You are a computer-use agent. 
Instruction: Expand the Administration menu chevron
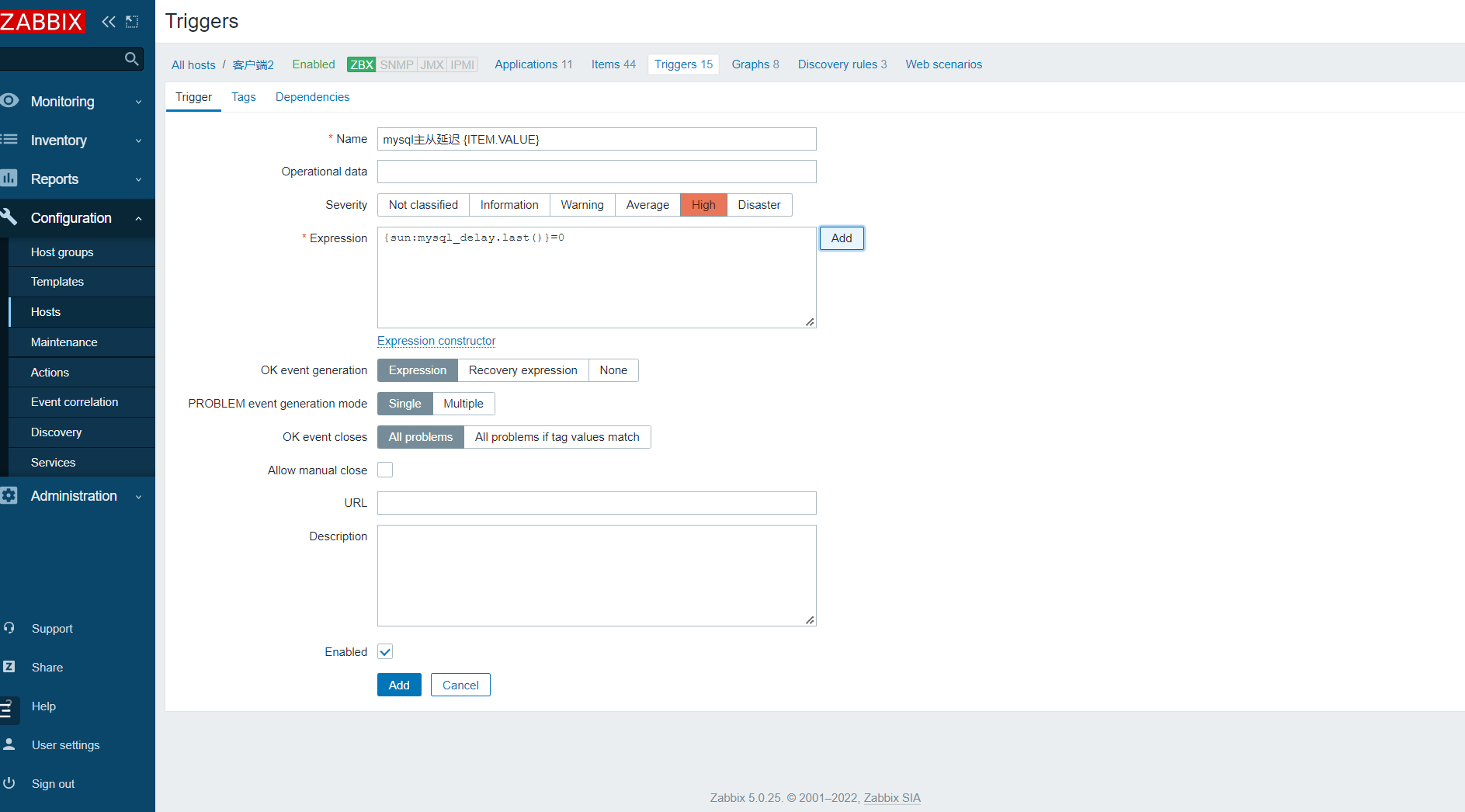click(139, 496)
